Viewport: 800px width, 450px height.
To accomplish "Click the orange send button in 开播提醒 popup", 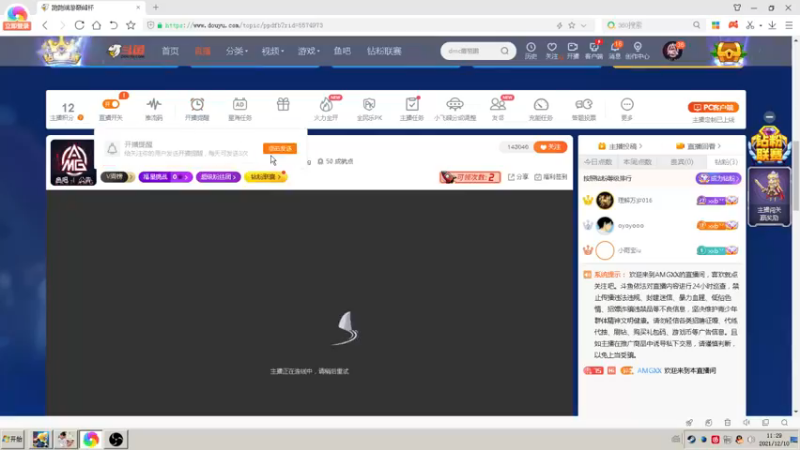I will (x=280, y=148).
